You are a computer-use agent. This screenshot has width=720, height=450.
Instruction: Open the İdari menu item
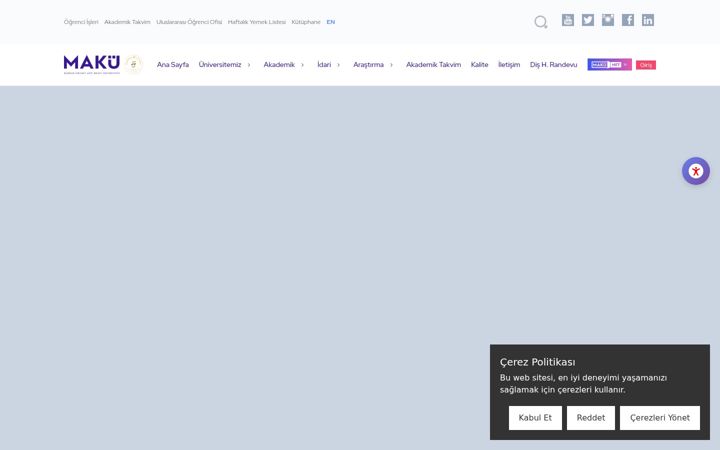click(x=324, y=65)
